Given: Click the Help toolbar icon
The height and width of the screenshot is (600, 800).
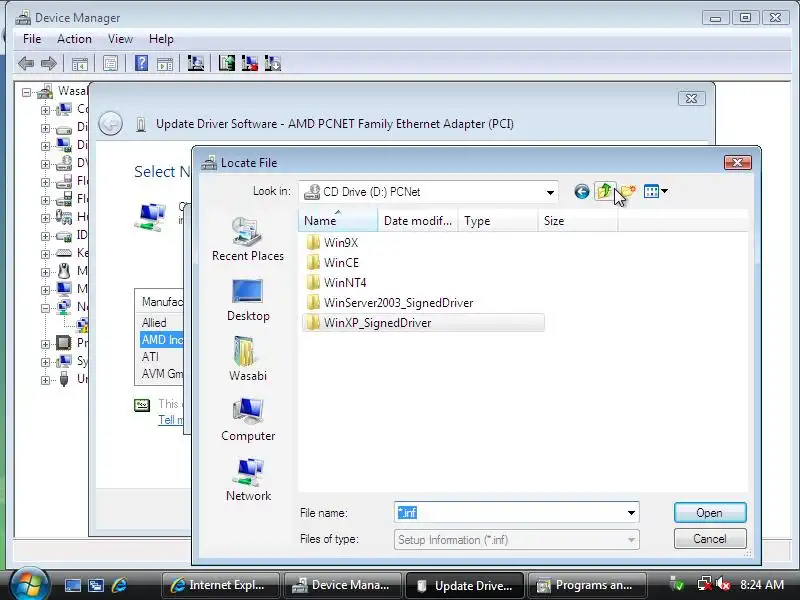Looking at the screenshot, I should pos(141,63).
